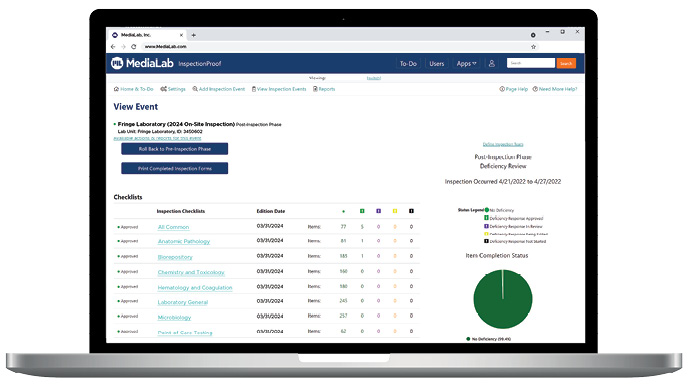This screenshot has height=389, width=688.
Task: Bookmark the page with star icon
Action: 534,46
